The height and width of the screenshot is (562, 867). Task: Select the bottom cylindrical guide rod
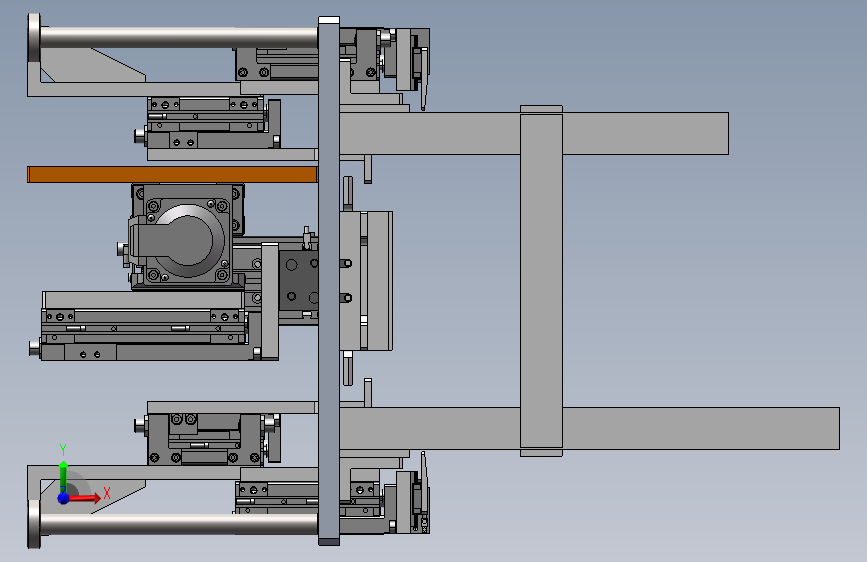tap(178, 524)
